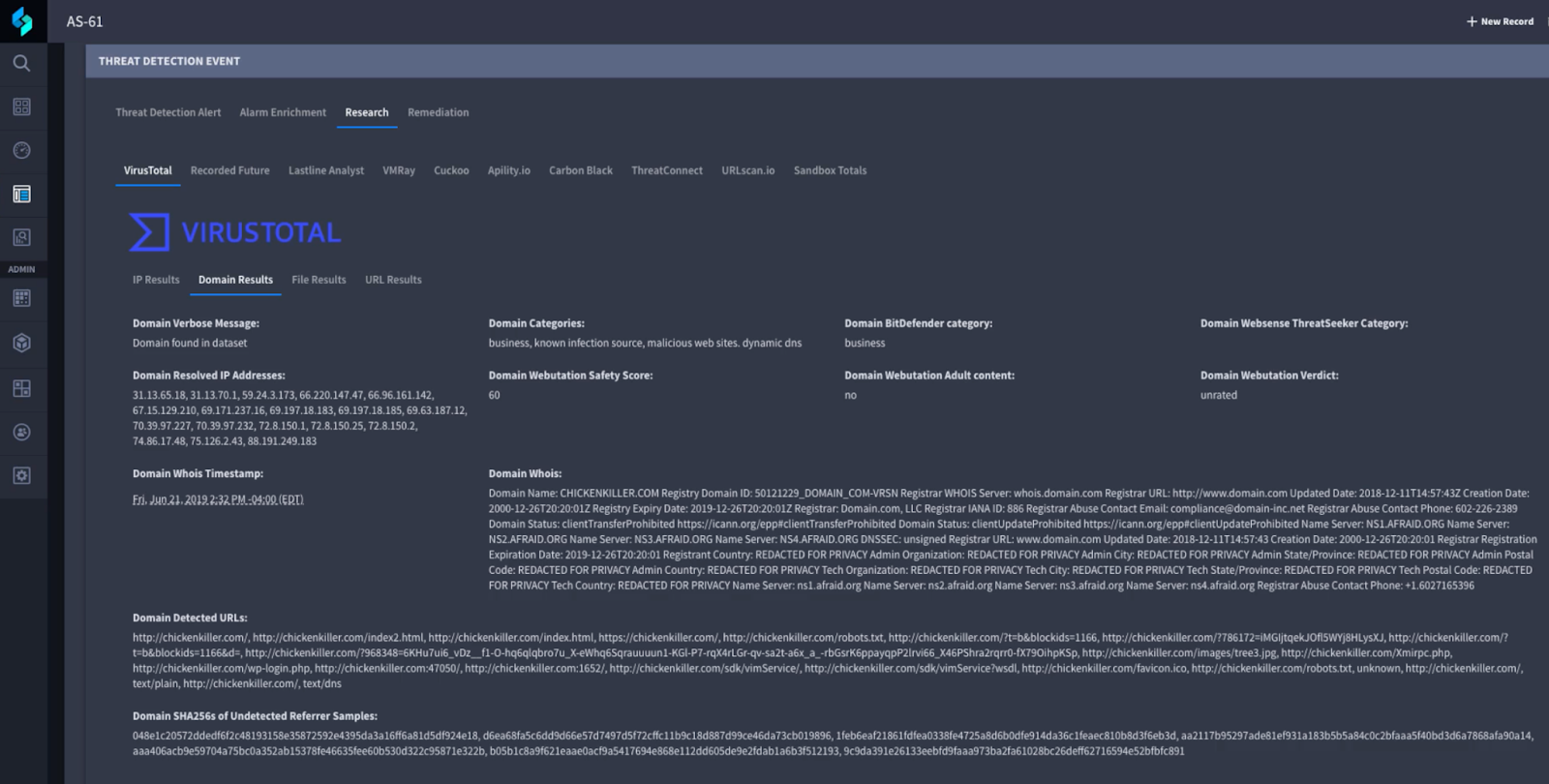Screen dimensions: 1549x784
Task: Open the four-square grid sidebar icon
Action: [x=21, y=106]
